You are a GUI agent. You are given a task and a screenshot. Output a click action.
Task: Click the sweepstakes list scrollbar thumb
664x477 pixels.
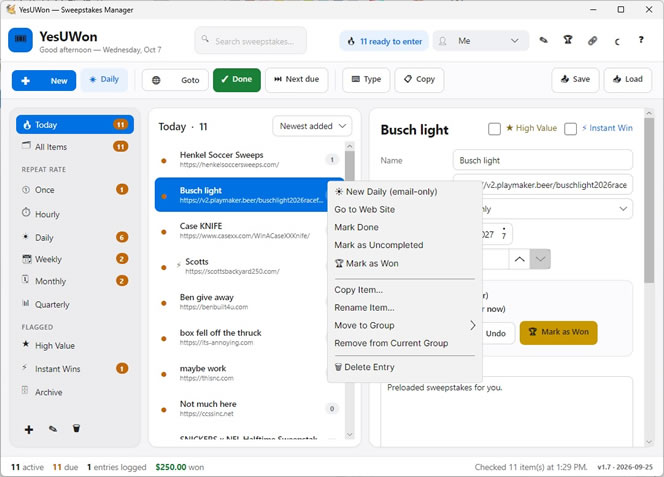click(349, 165)
